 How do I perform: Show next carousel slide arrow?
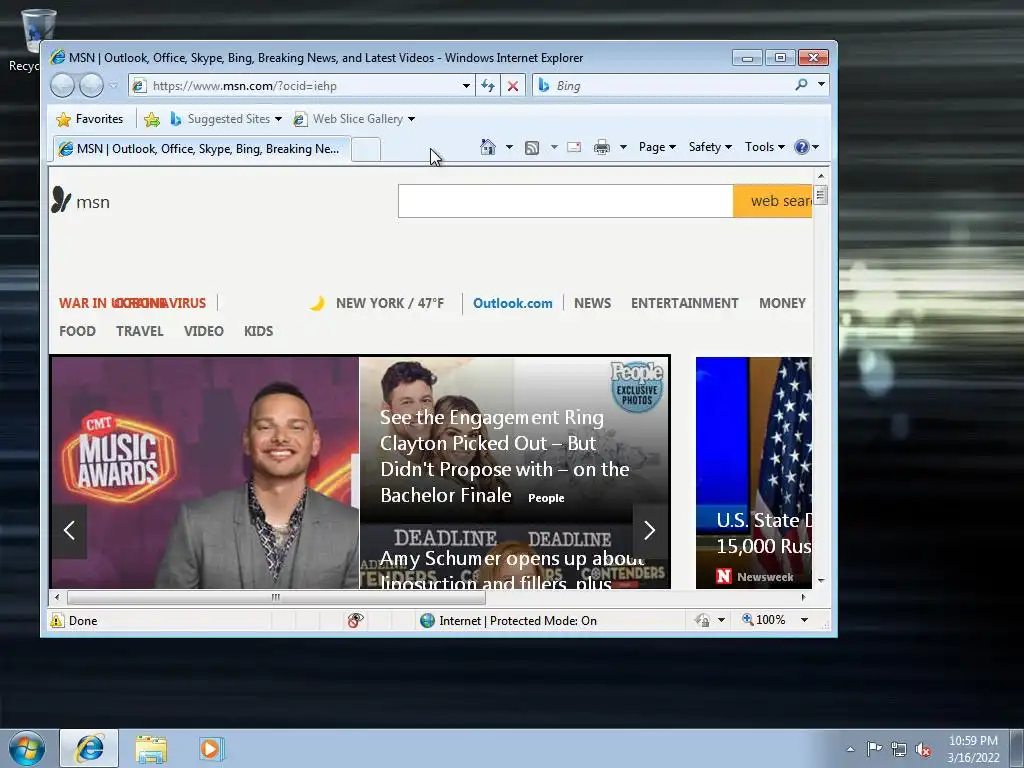[x=650, y=530]
